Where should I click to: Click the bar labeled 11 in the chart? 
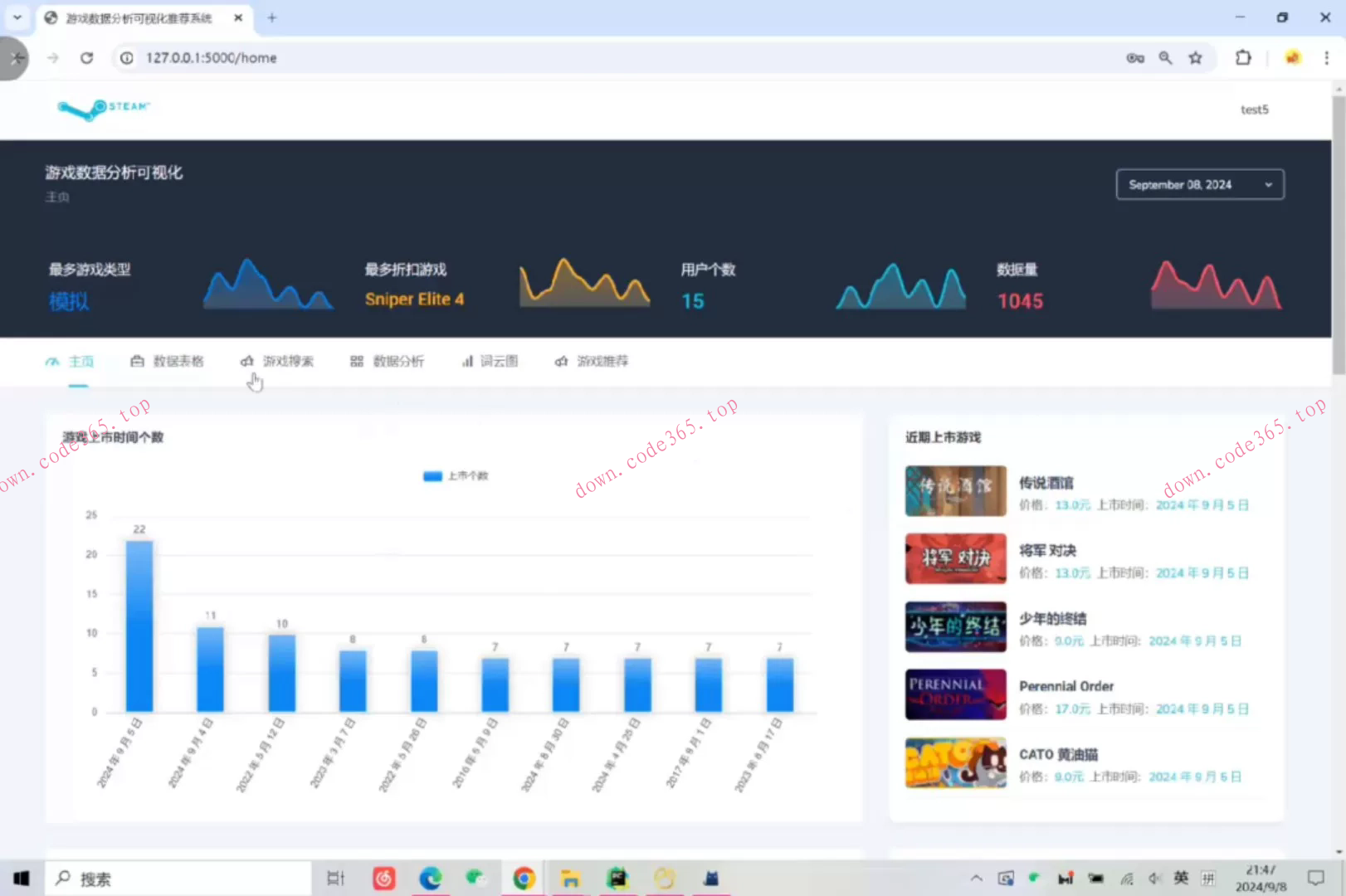[211, 670]
